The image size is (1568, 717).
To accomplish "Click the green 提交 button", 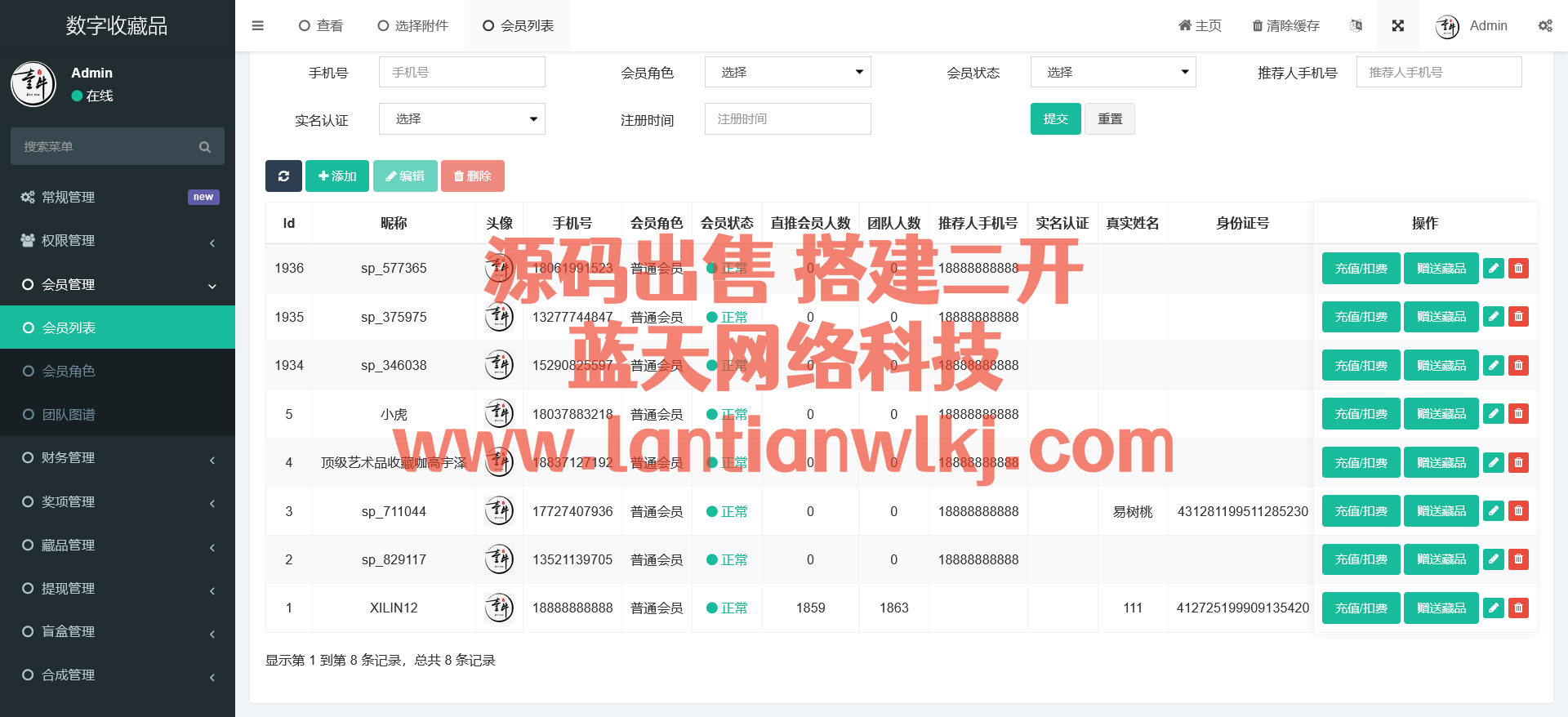I will (1055, 119).
